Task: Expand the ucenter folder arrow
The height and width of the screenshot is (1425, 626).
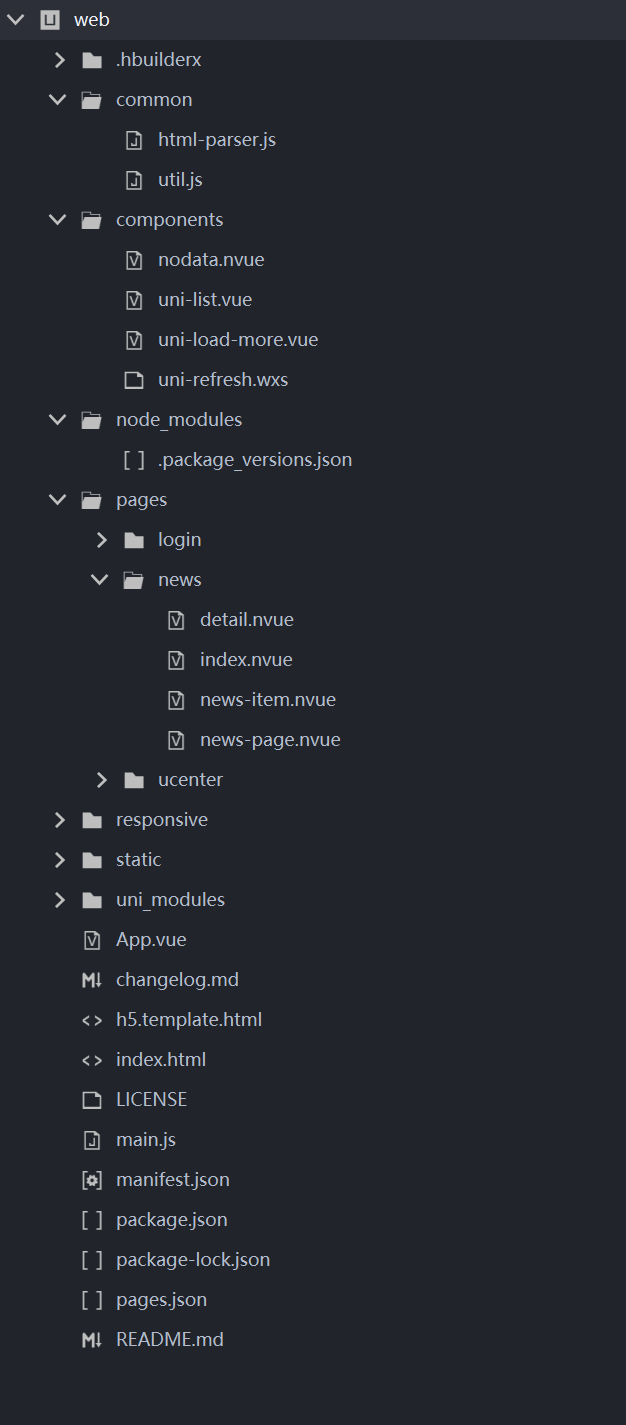Action: (101, 780)
